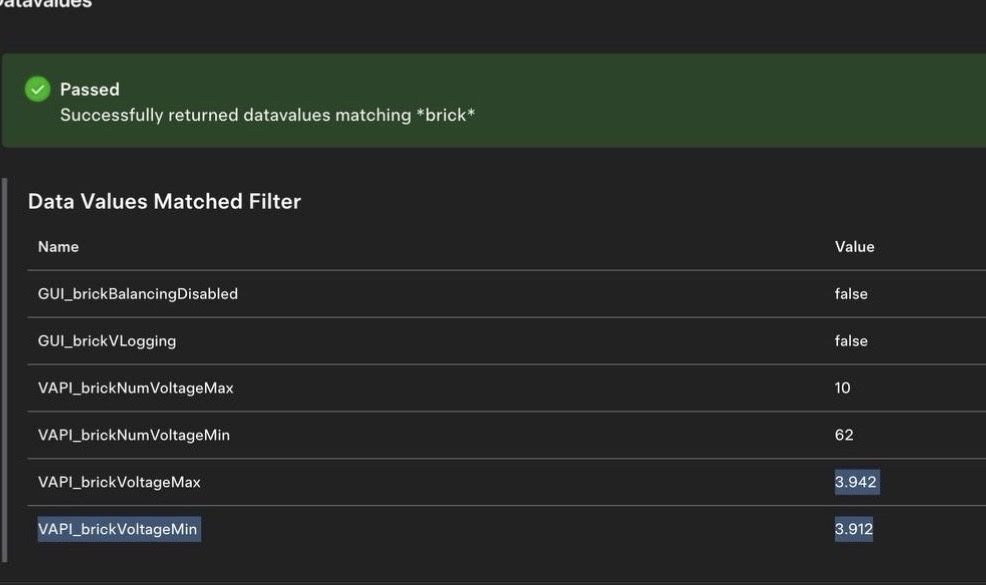Click the Passed status label
Viewport: 986px width, 585px height.
pos(89,90)
